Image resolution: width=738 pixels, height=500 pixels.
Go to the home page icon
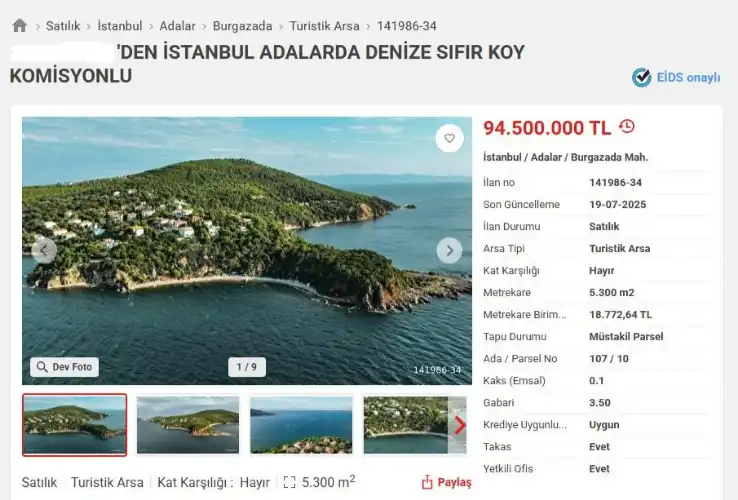(x=20, y=25)
